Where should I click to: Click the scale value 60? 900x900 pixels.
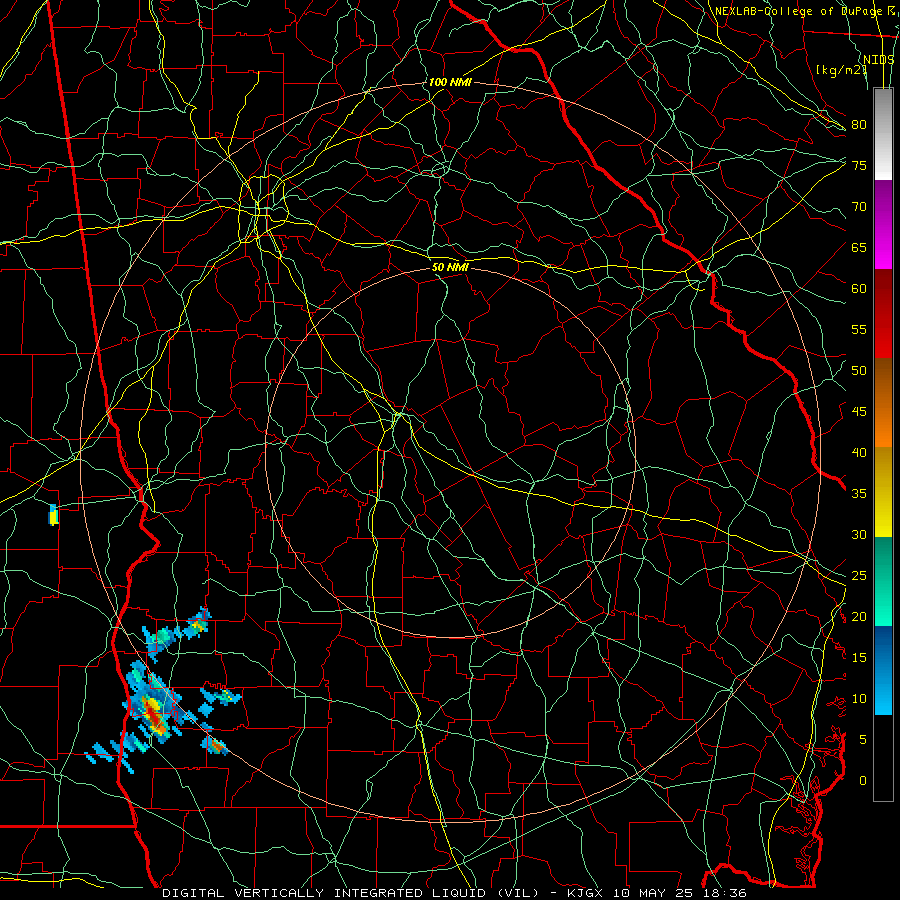point(859,289)
